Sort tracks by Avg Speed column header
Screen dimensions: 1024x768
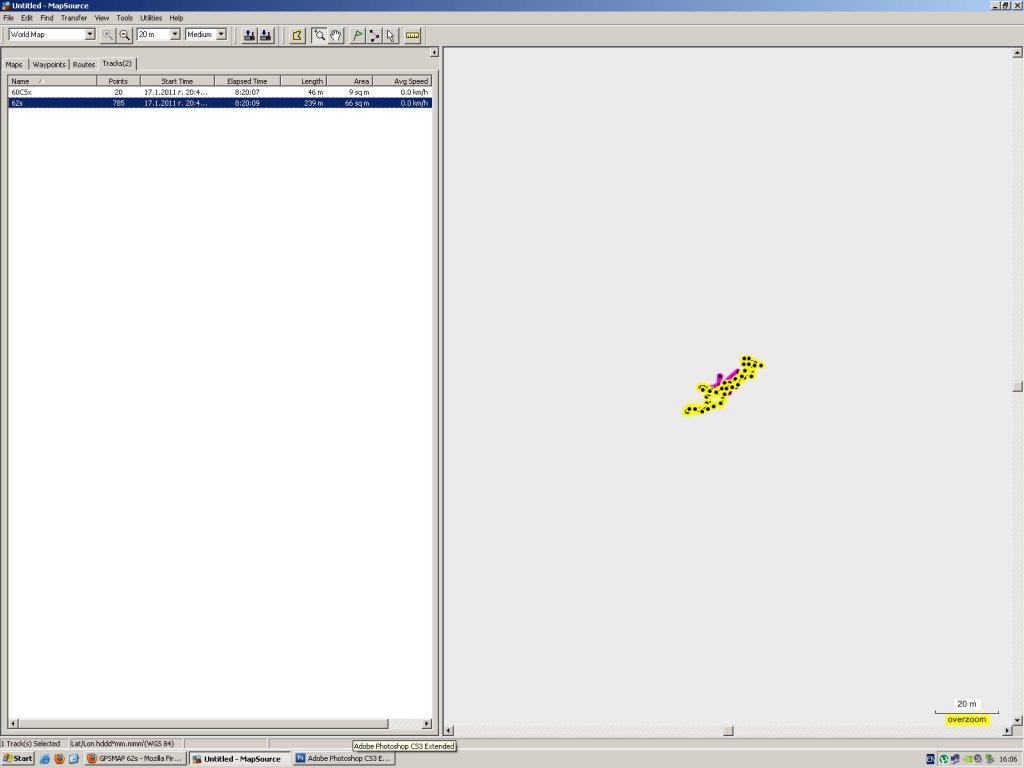point(402,81)
